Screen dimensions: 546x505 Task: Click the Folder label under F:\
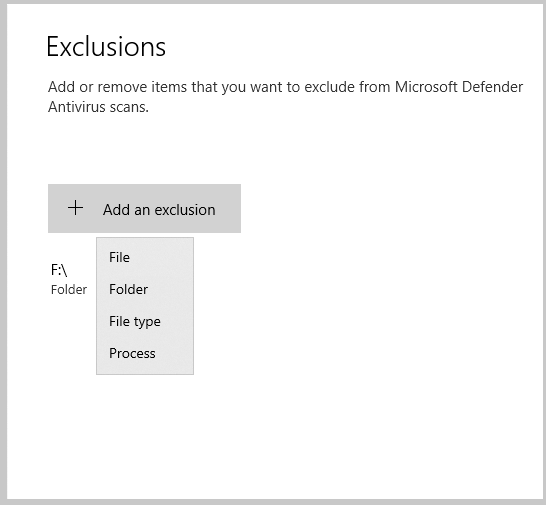coord(69,290)
